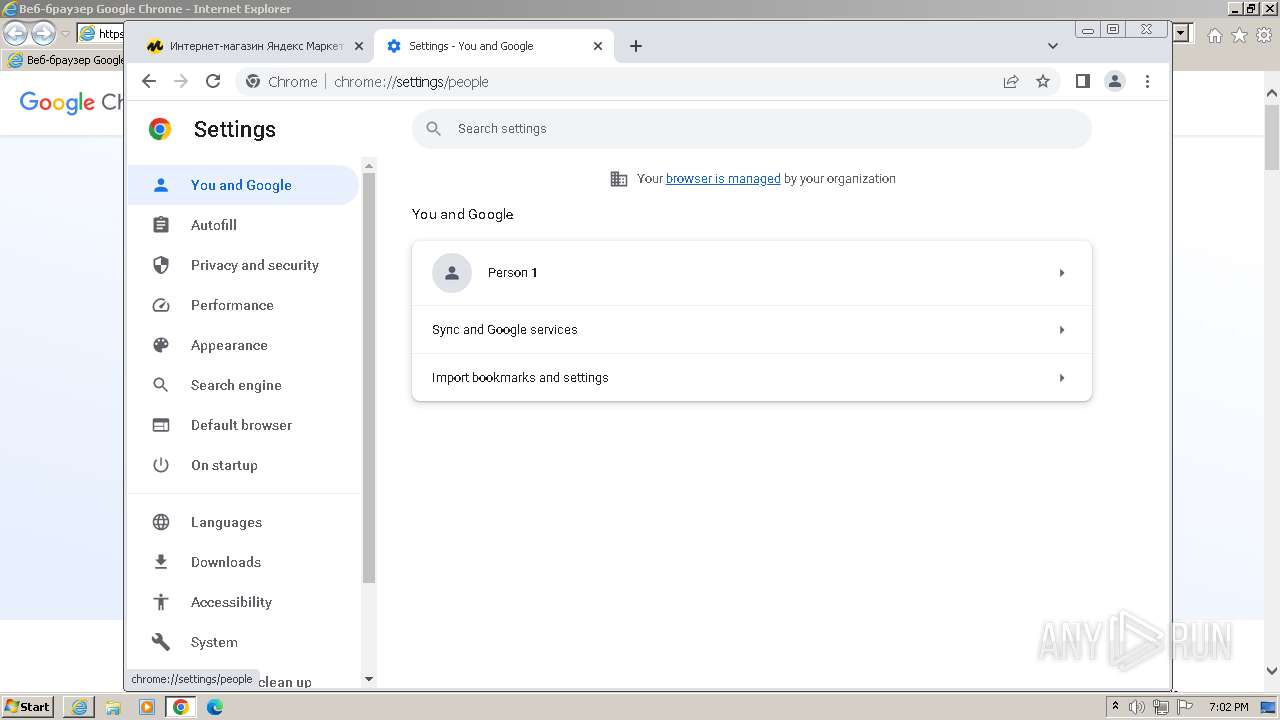The height and width of the screenshot is (720, 1280).
Task: Click Internet Explorer back button
Action: click(x=15, y=34)
